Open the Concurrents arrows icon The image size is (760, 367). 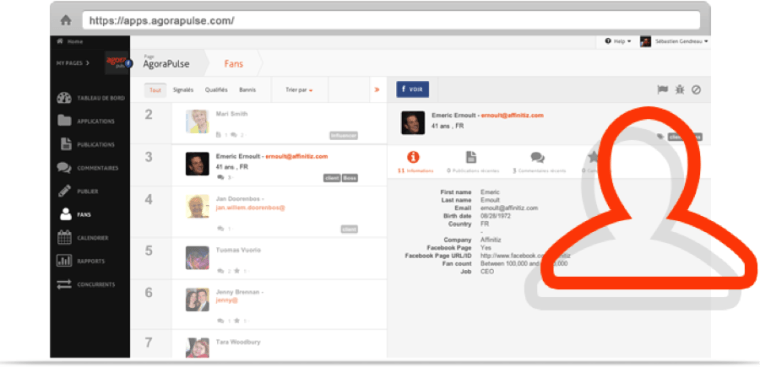[x=64, y=285]
